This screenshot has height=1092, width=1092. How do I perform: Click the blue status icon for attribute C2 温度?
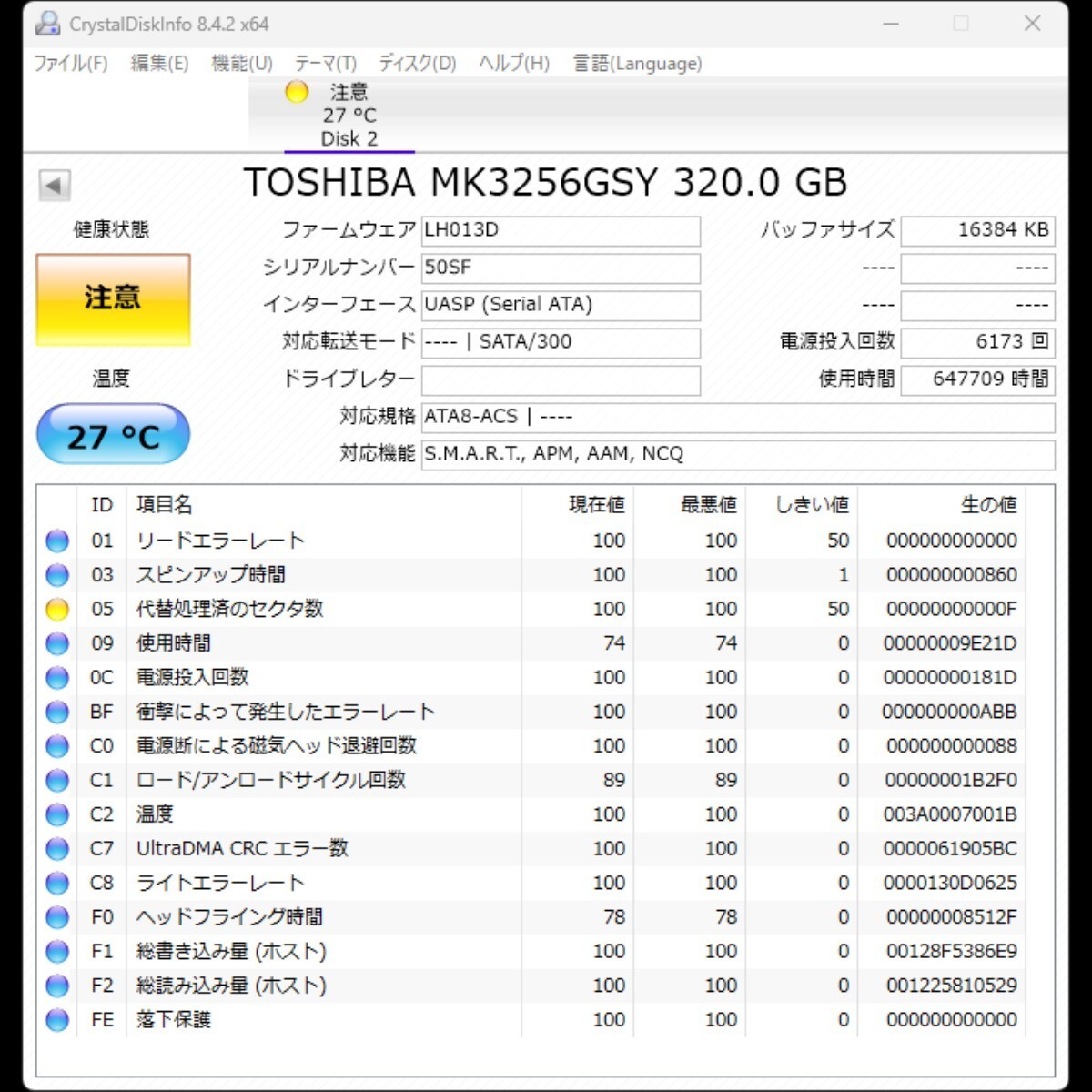[x=57, y=814]
